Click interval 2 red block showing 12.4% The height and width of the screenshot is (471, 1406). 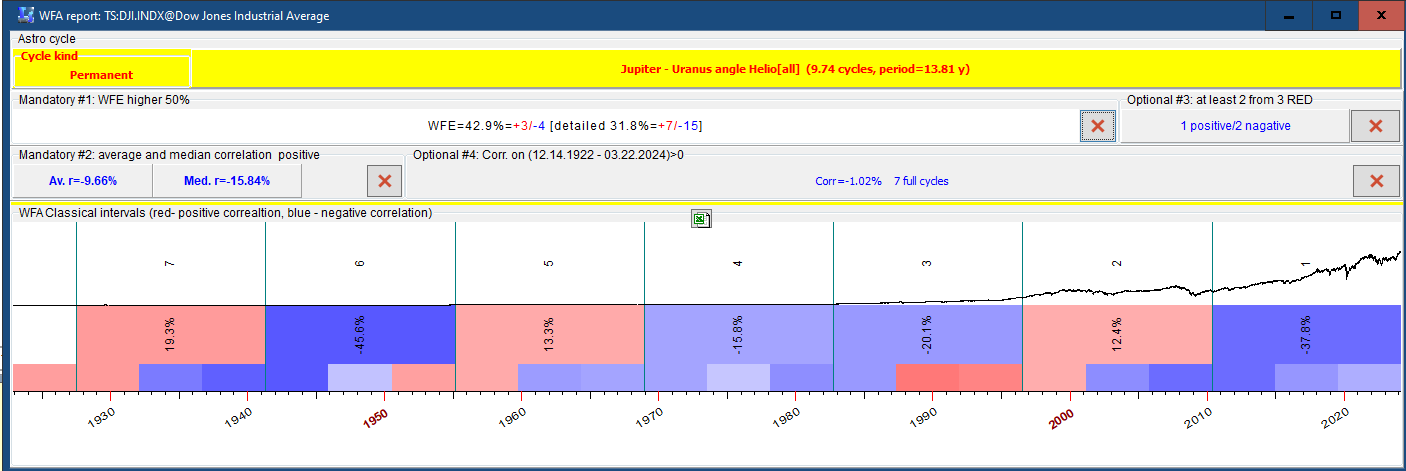coord(1117,334)
